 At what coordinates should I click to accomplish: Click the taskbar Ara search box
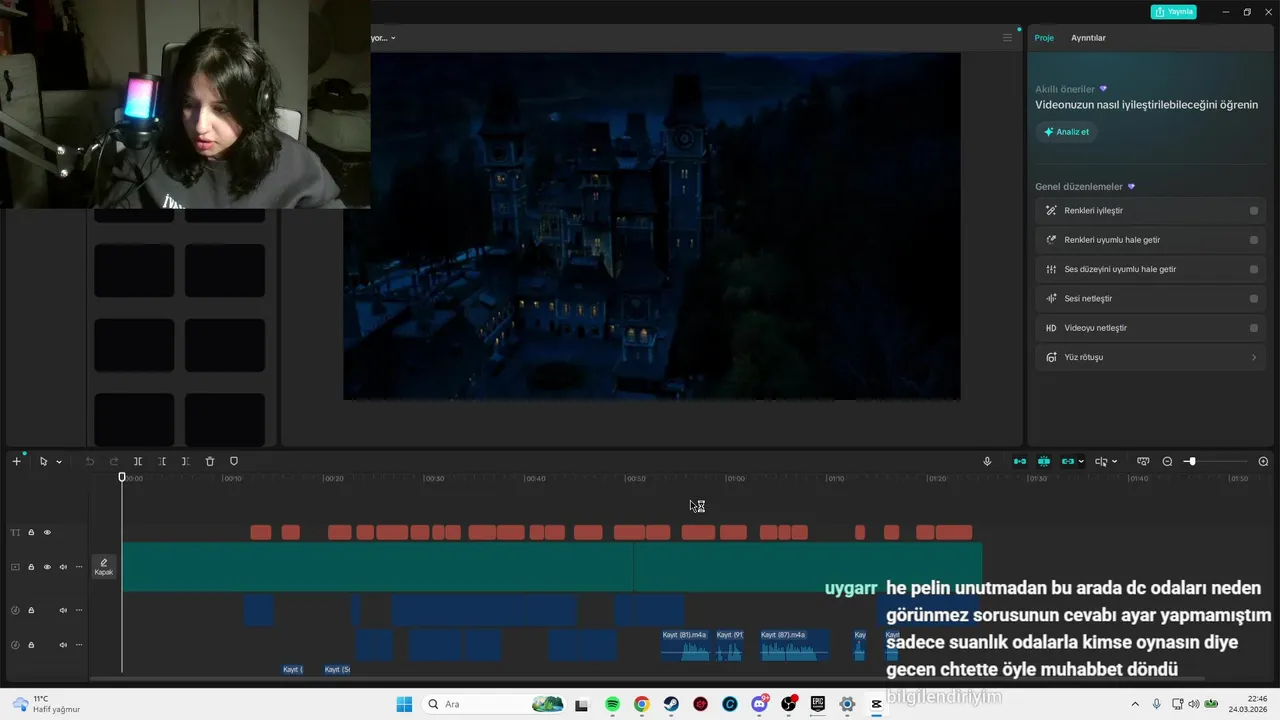coord(493,704)
